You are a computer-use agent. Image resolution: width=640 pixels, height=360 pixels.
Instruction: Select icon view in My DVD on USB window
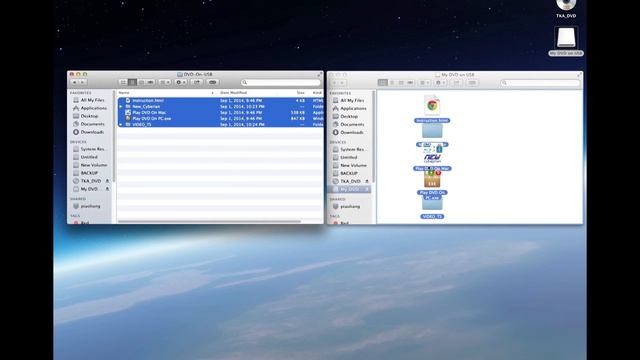point(382,83)
